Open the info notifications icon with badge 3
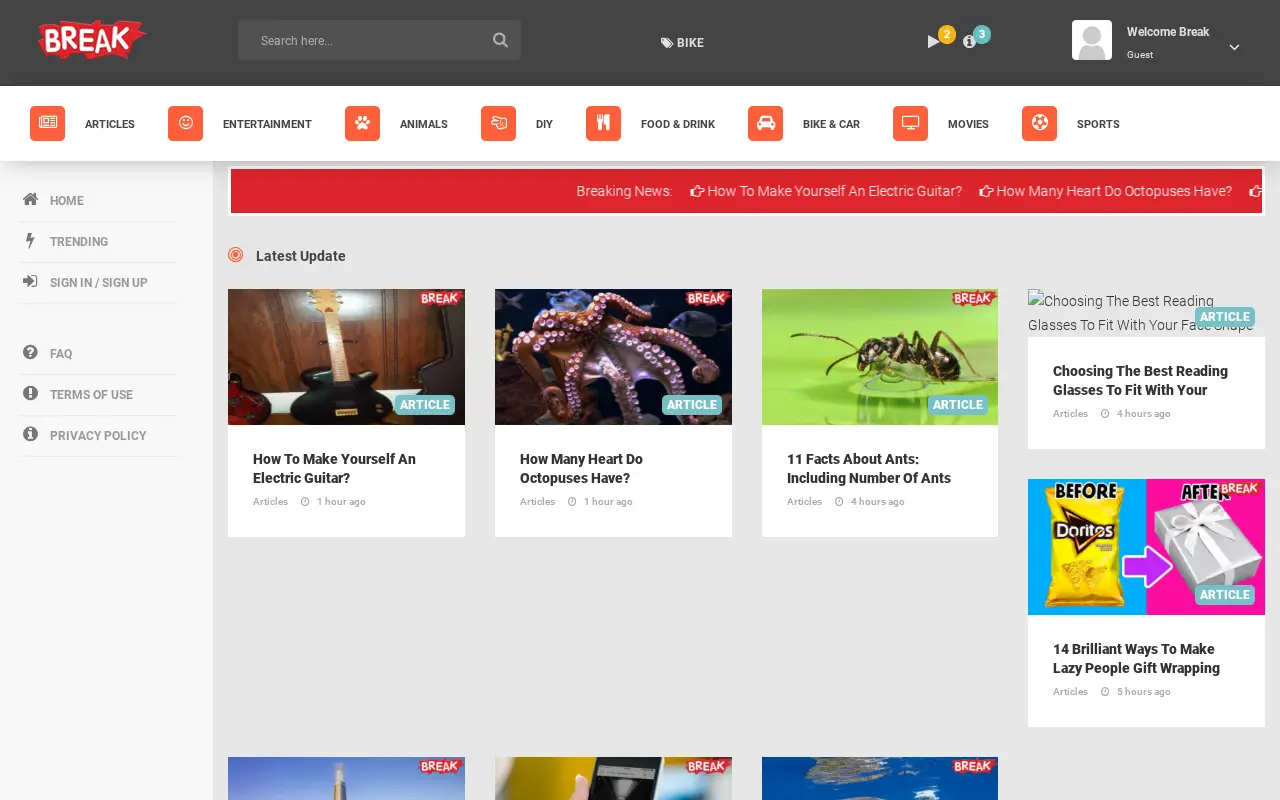Image resolution: width=1280 pixels, height=800 pixels. pos(969,42)
